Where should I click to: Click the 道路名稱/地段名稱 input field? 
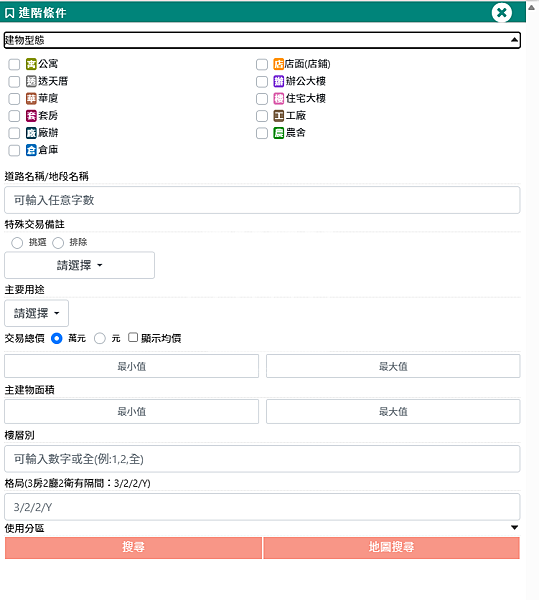(262, 200)
